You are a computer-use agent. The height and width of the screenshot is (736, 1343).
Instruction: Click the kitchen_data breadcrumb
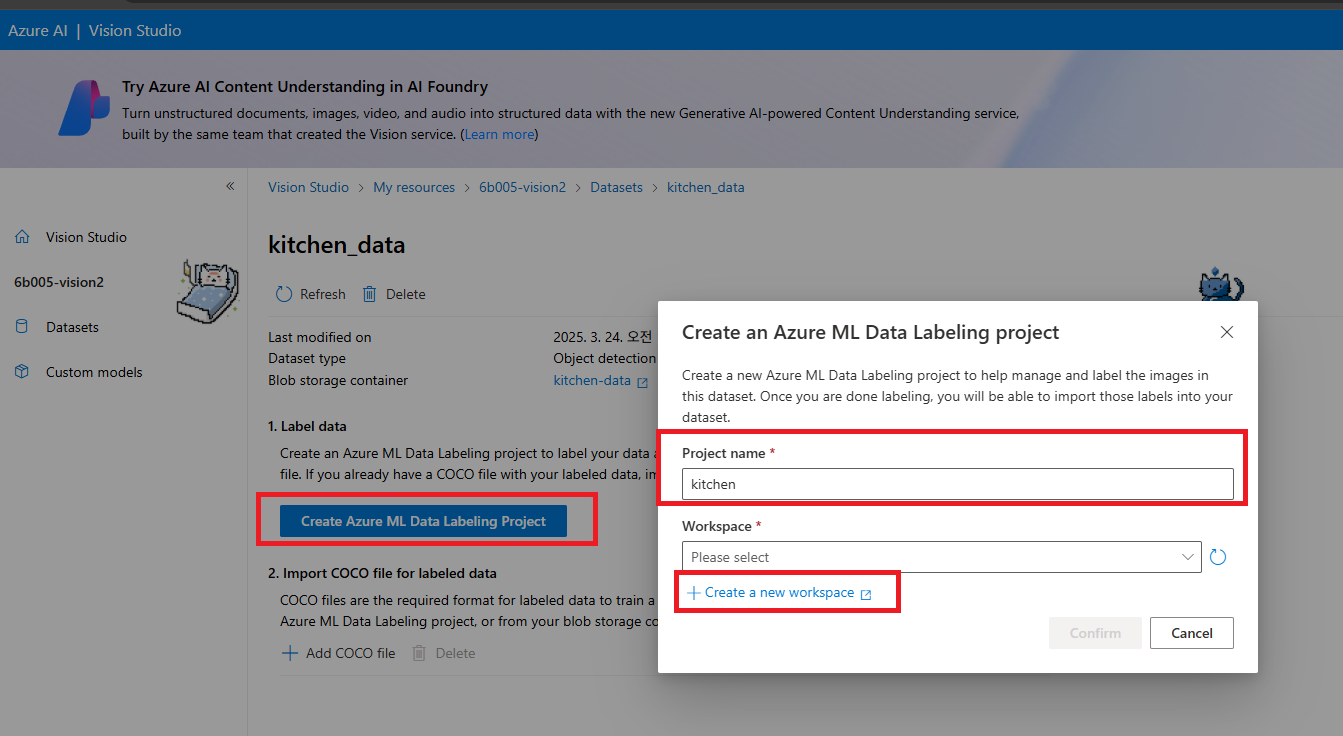(x=705, y=187)
